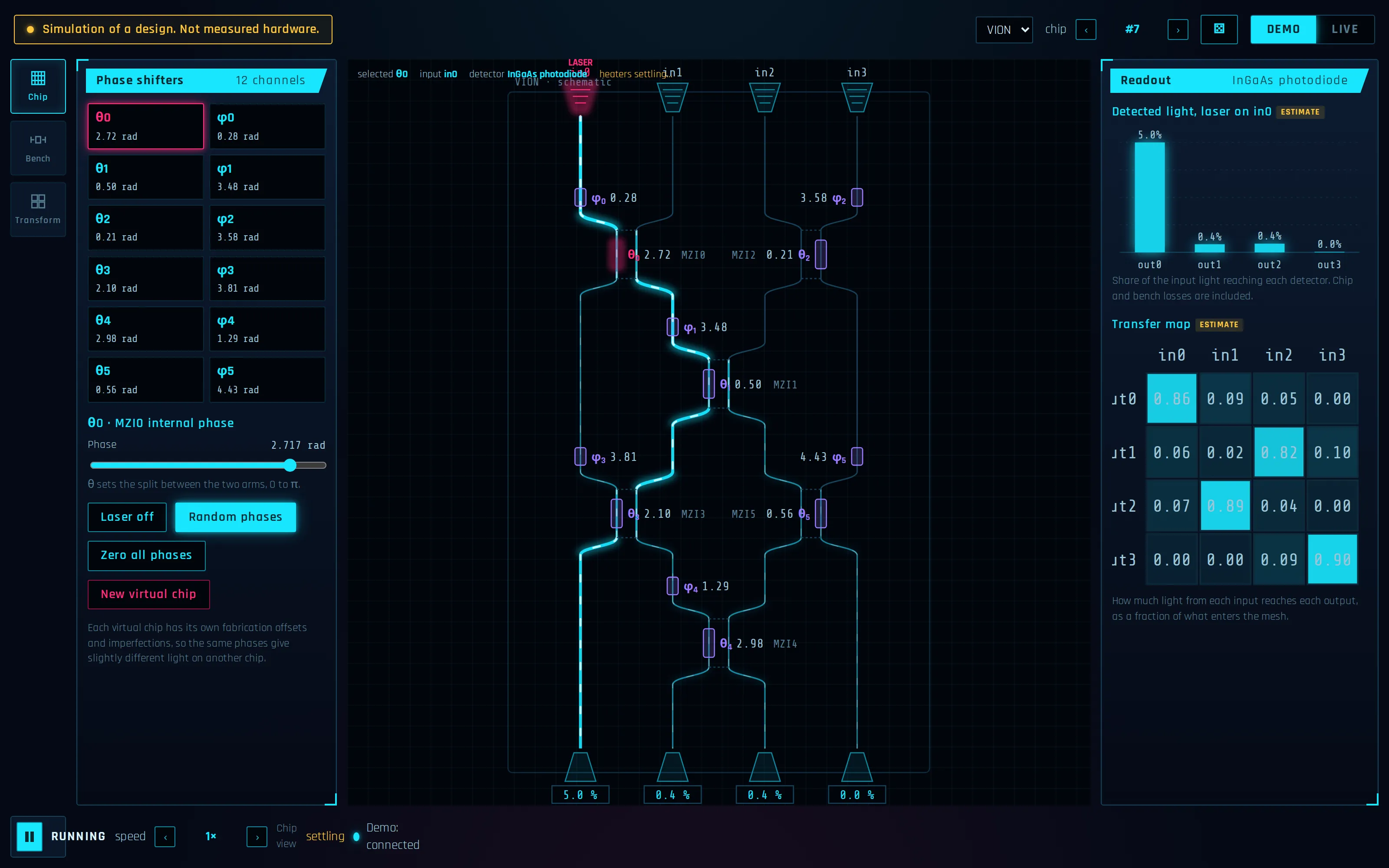Turn the laser off
The width and height of the screenshot is (1389, 868).
127,517
